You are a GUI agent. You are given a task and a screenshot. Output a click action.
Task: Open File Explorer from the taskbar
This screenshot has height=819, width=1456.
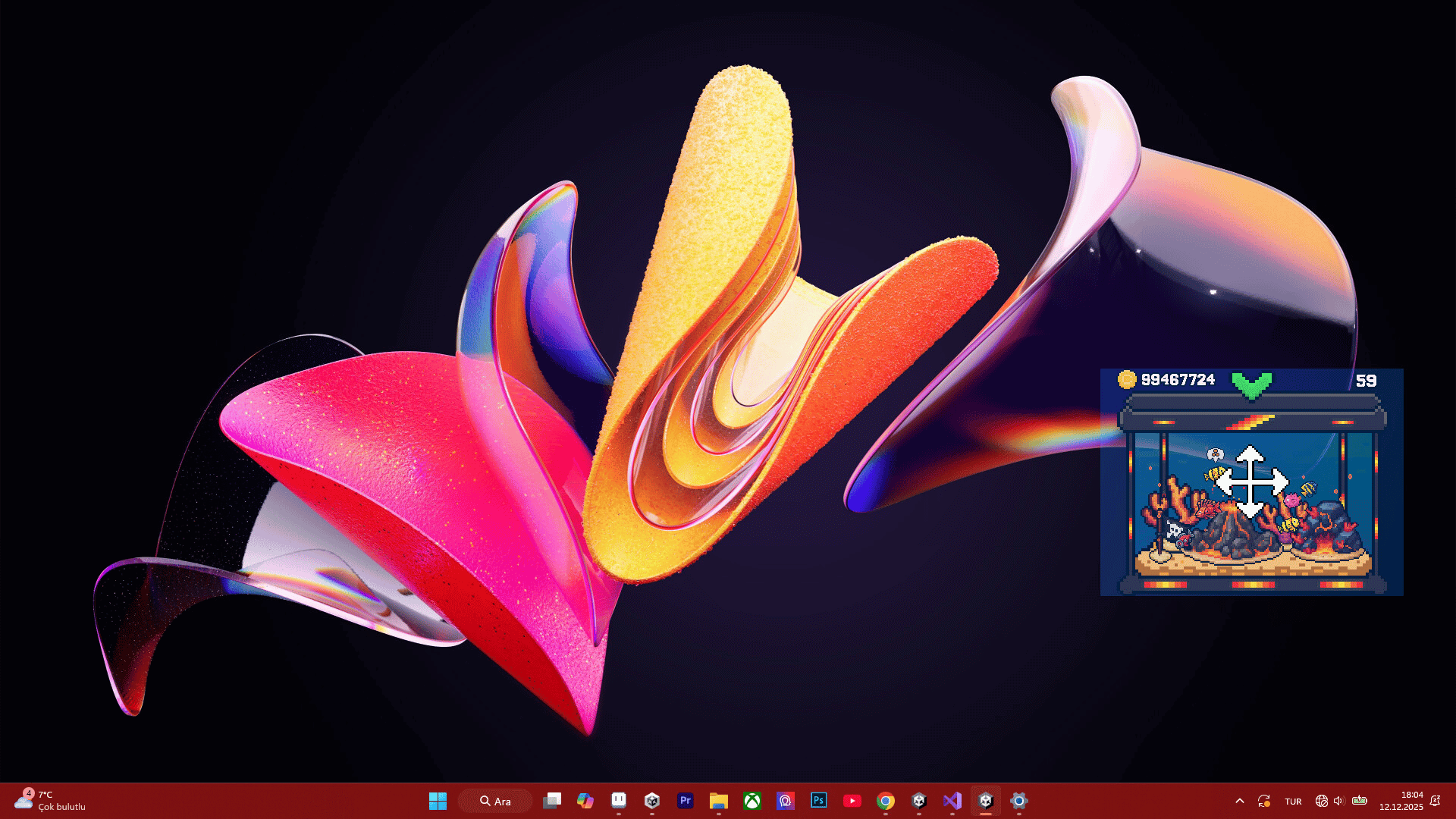coord(719,801)
